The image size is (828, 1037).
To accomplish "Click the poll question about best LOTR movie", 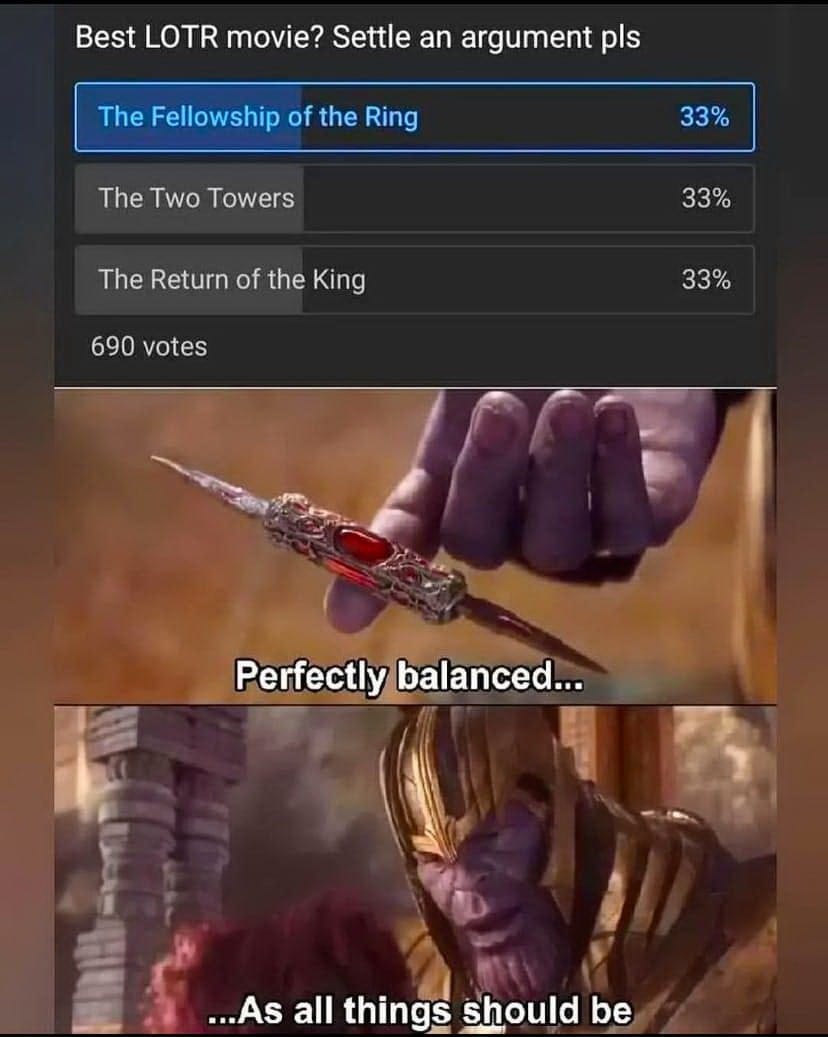I will coord(358,37).
